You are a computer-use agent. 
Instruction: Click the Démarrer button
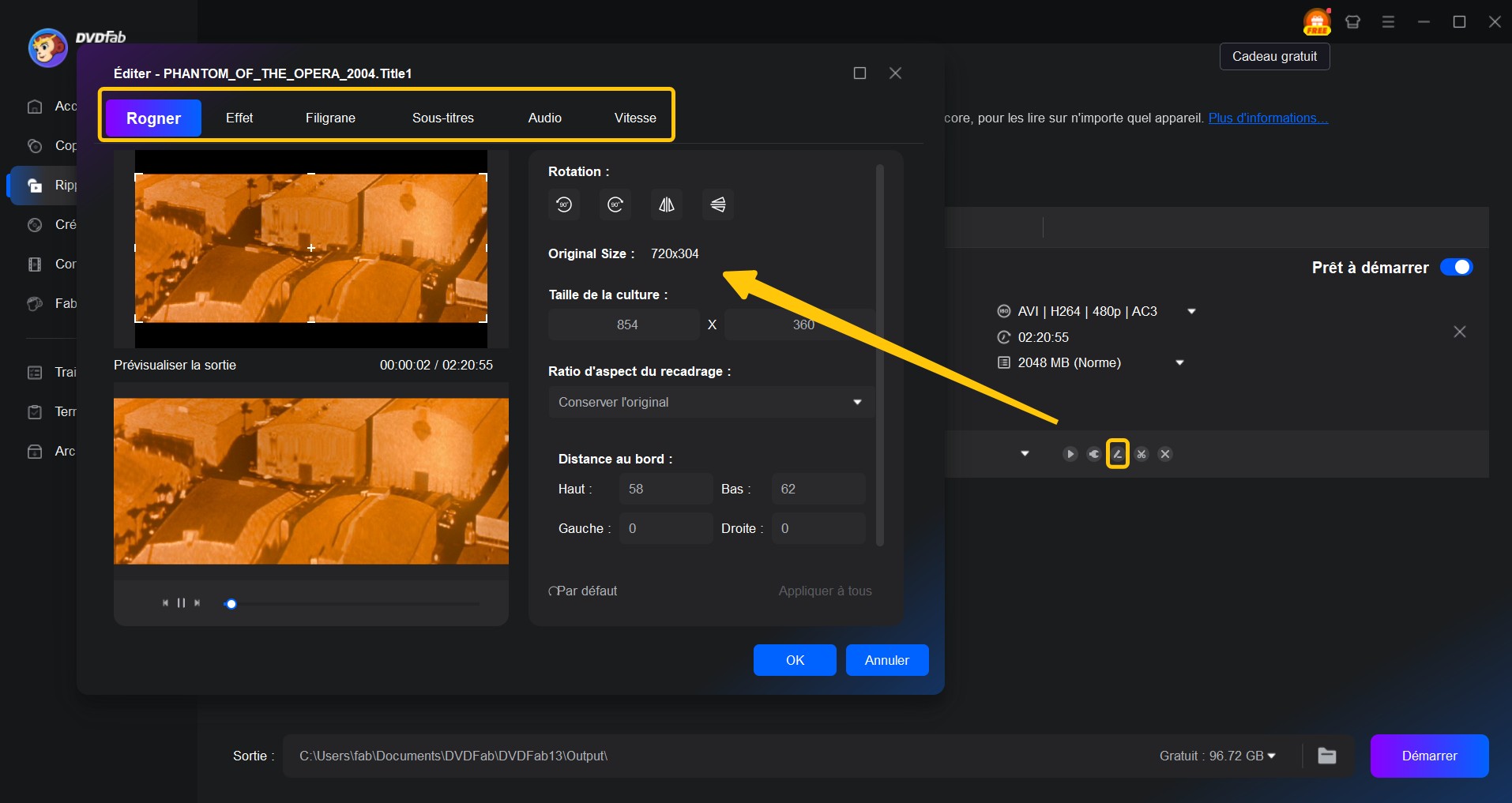pos(1429,756)
